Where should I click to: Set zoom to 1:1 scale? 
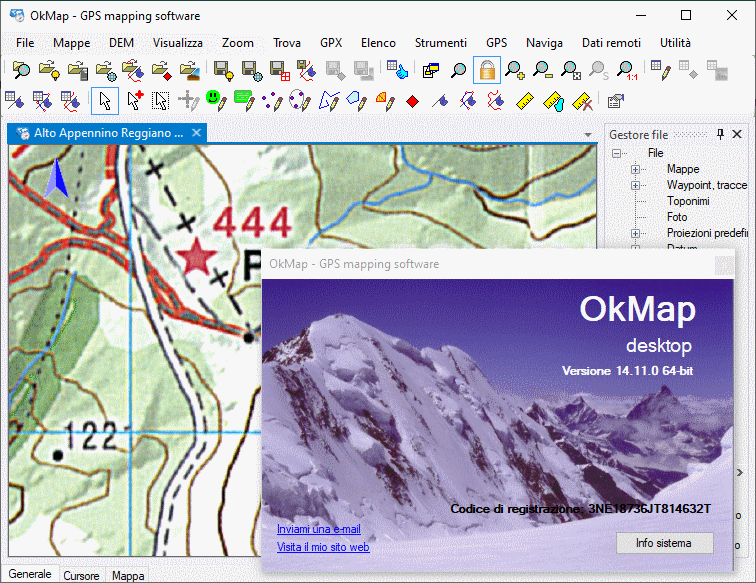(x=627, y=70)
